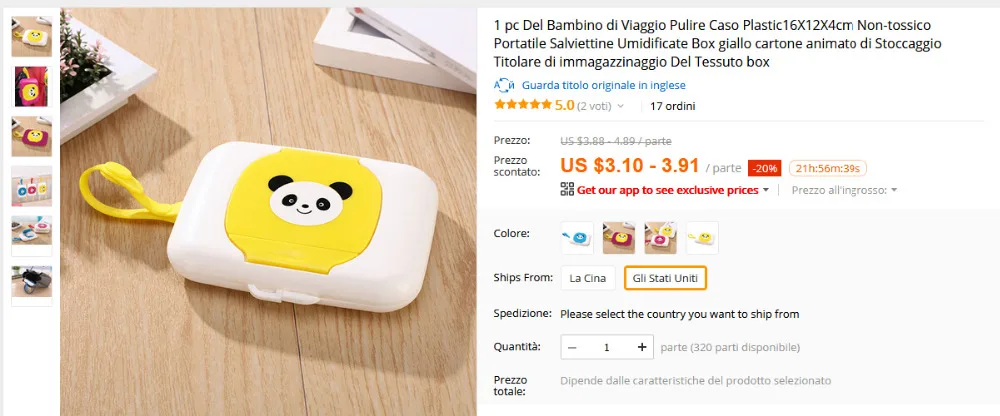
Task: Select La Cina as shipping origin
Action: click(587, 278)
